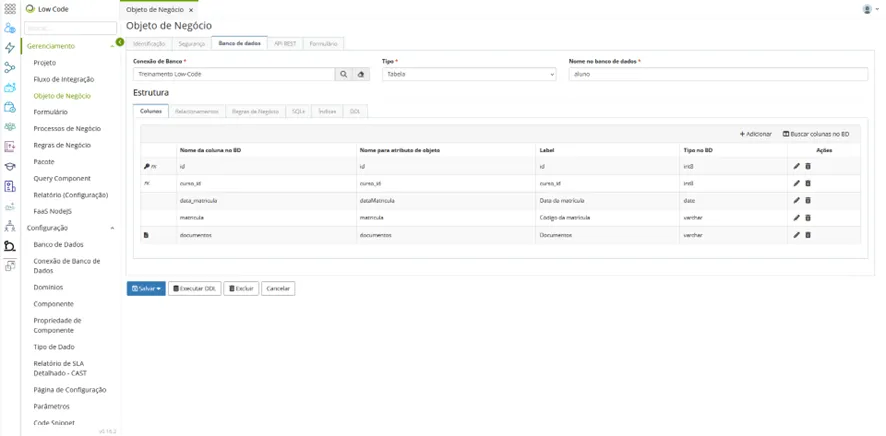Click the graduation cap sidebar icon
Screen dimensions: 886x436
point(10,167)
